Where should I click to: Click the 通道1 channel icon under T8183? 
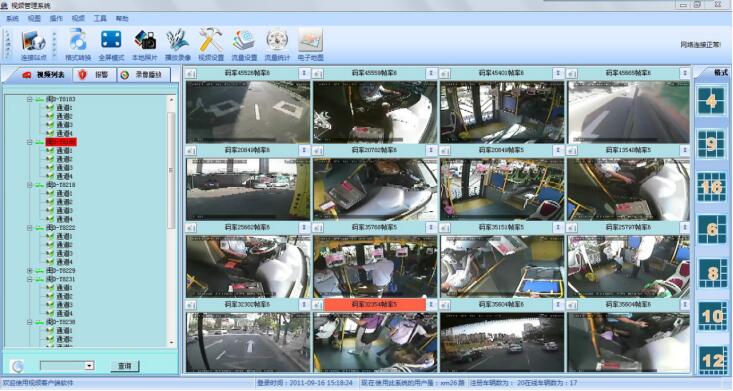point(50,108)
